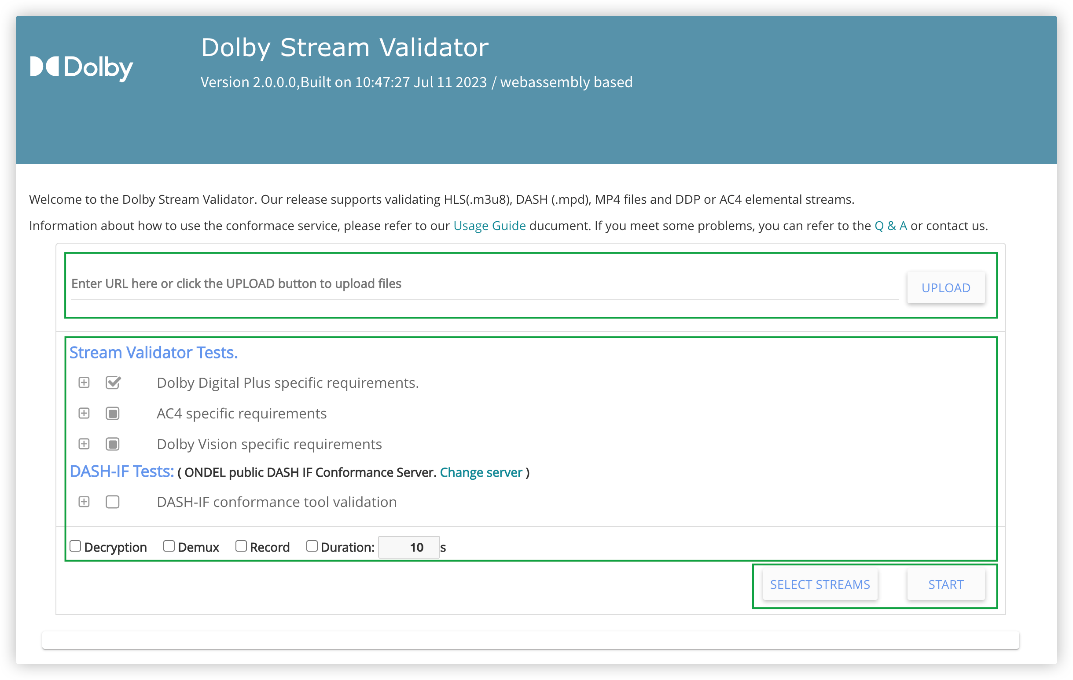Click the Change server link
1073x680 pixels.
(x=481, y=472)
